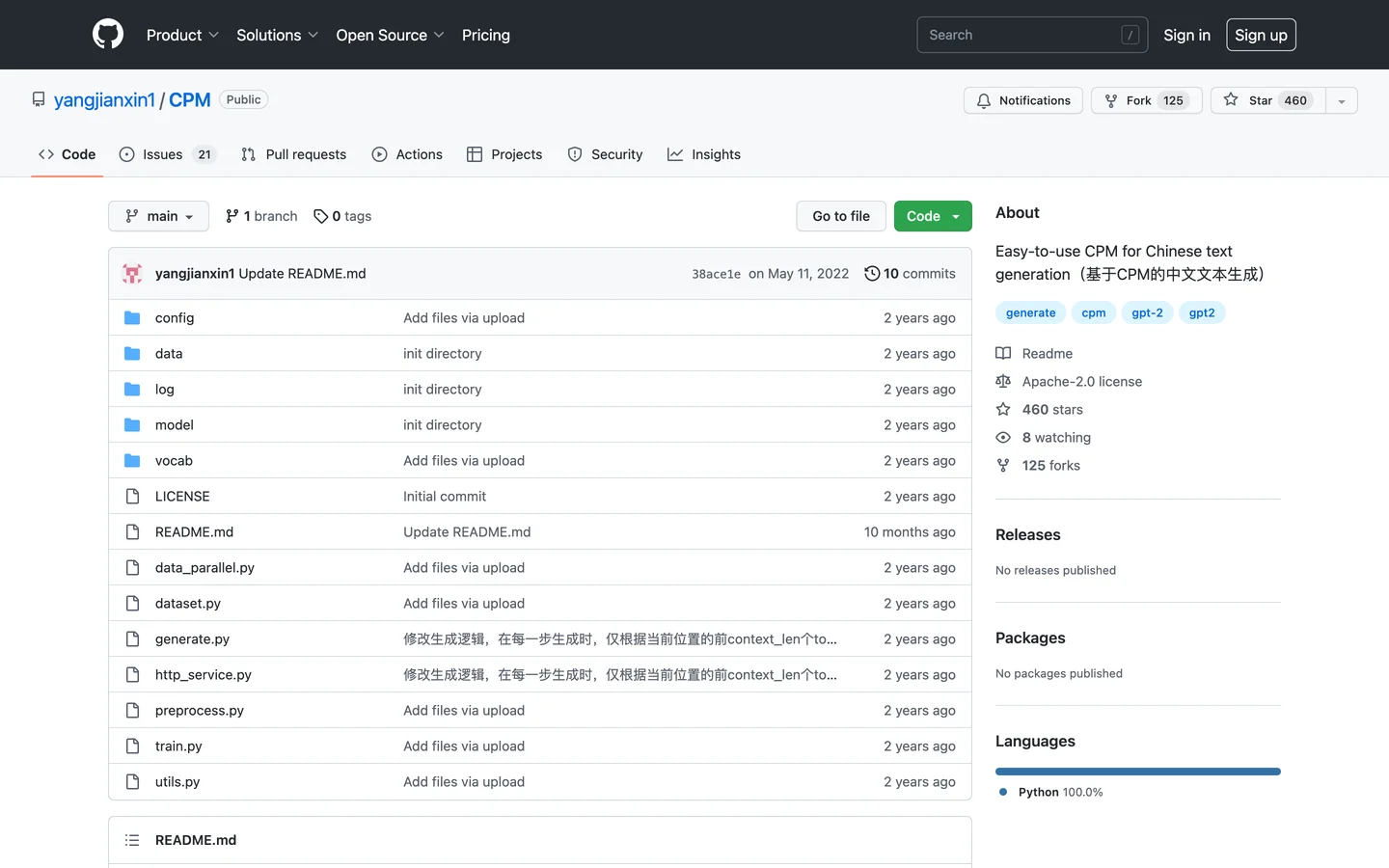
Task: Click the utils.py file icon
Action: click(132, 781)
